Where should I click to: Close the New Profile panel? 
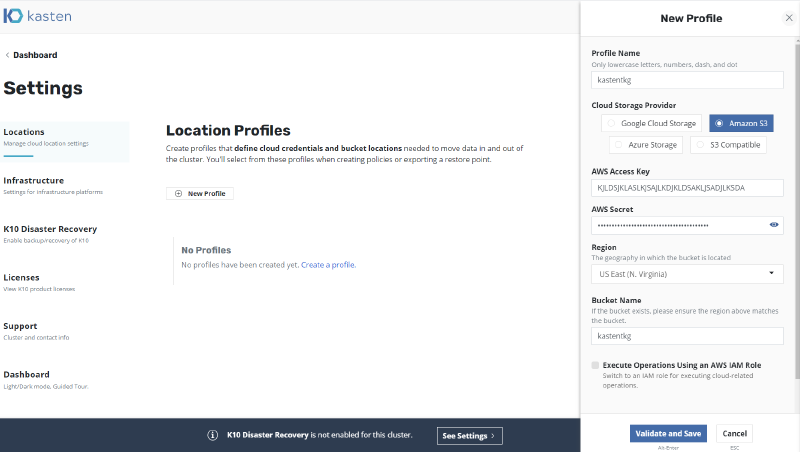click(789, 18)
